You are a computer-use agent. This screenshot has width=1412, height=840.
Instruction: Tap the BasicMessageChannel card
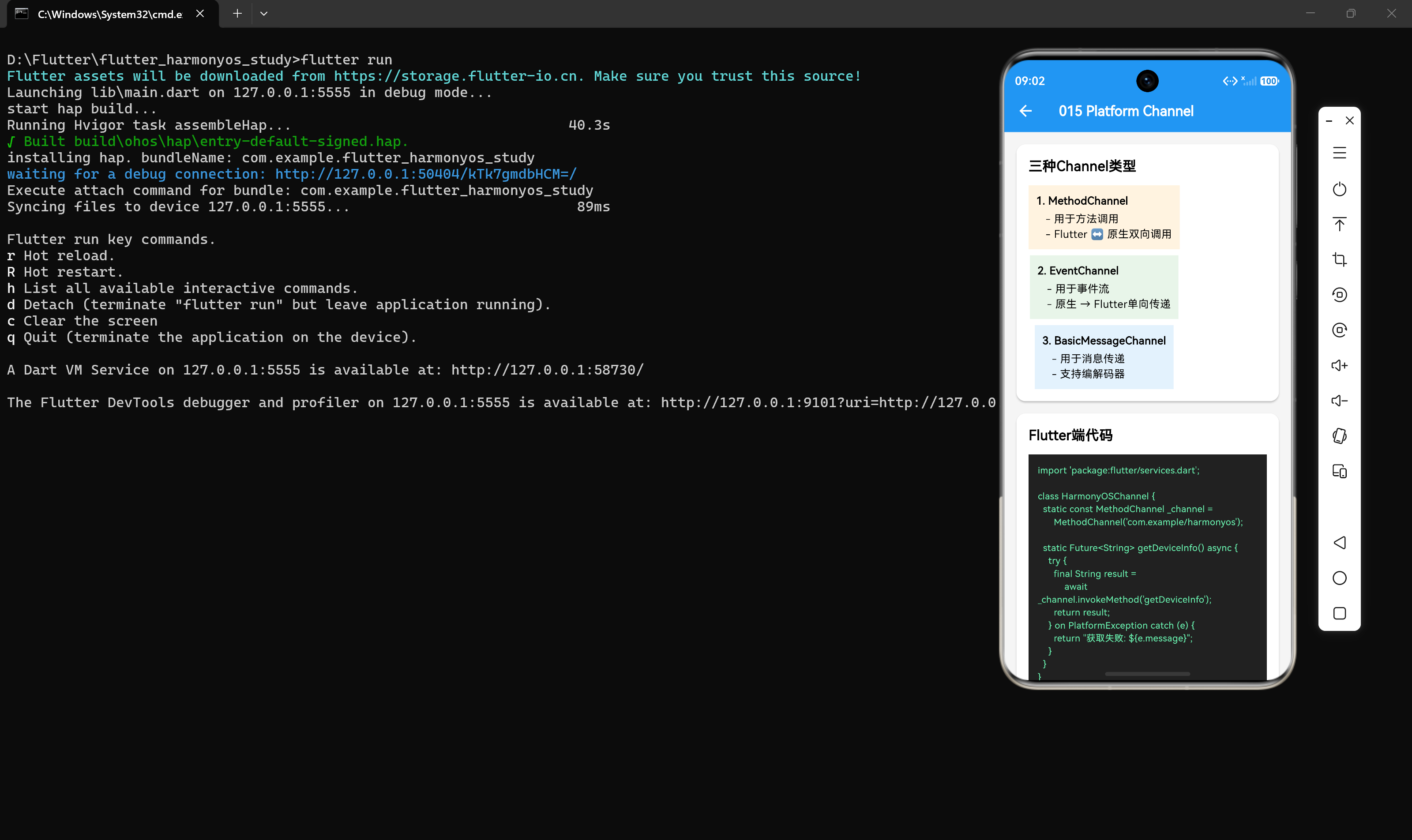coord(1104,357)
